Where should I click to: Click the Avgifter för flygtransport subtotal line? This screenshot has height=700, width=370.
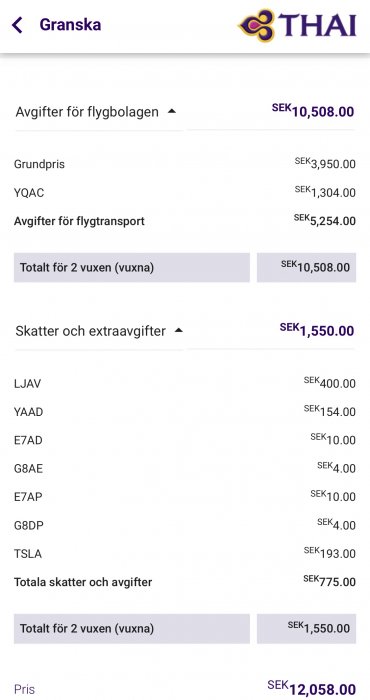coord(185,221)
